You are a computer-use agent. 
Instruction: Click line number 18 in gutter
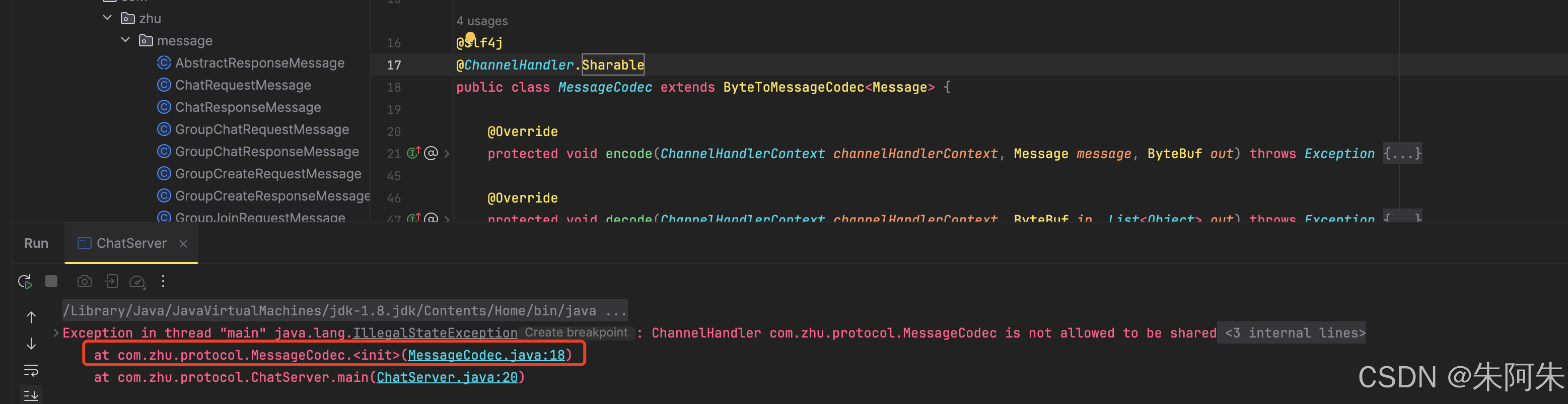394,87
